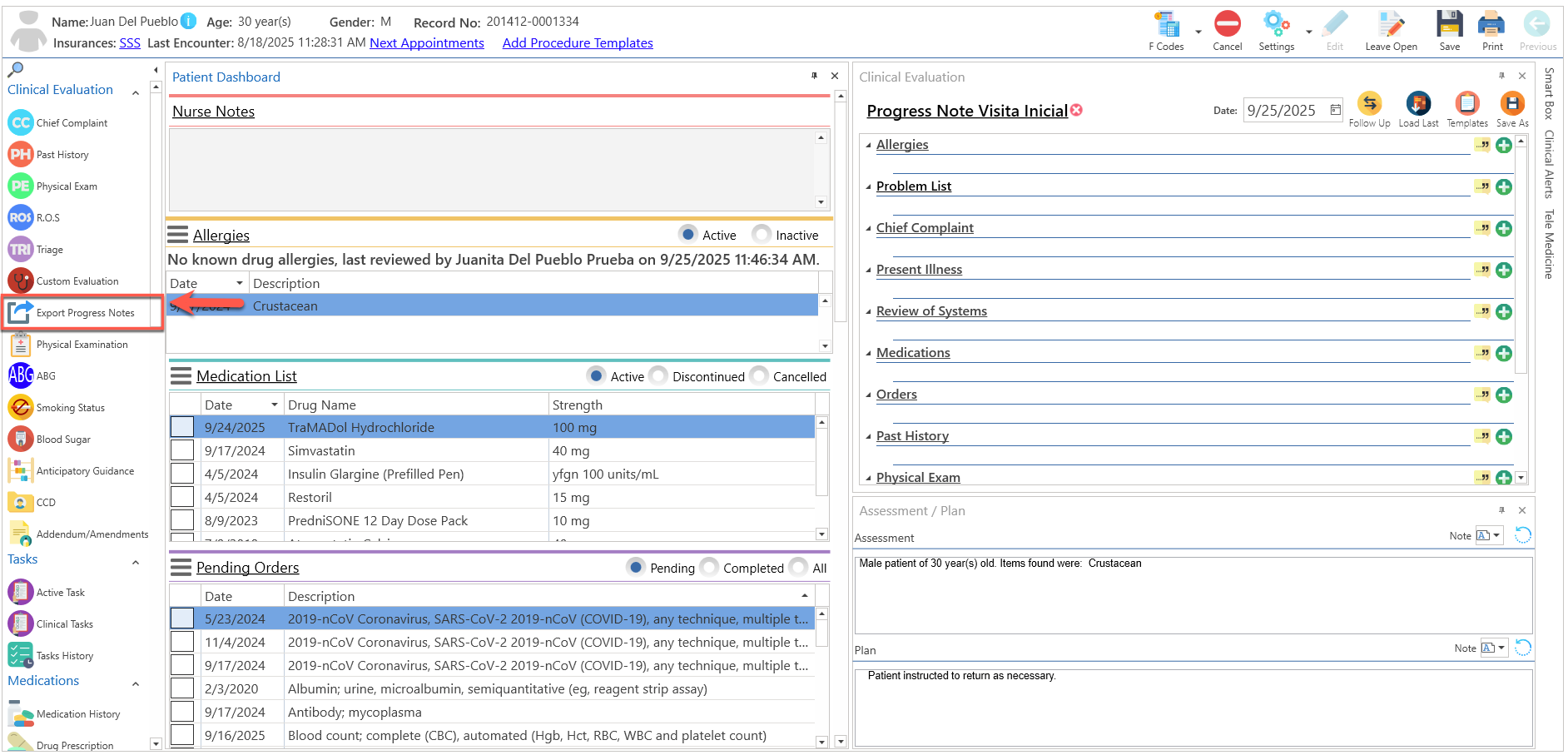Open Assessment Note dropdown
The image size is (1568, 755).
point(1496,535)
